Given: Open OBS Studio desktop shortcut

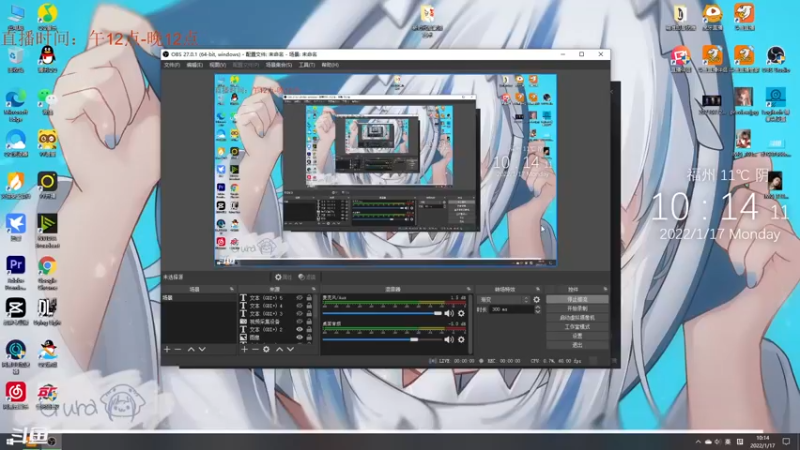Looking at the screenshot, I should tap(776, 59).
